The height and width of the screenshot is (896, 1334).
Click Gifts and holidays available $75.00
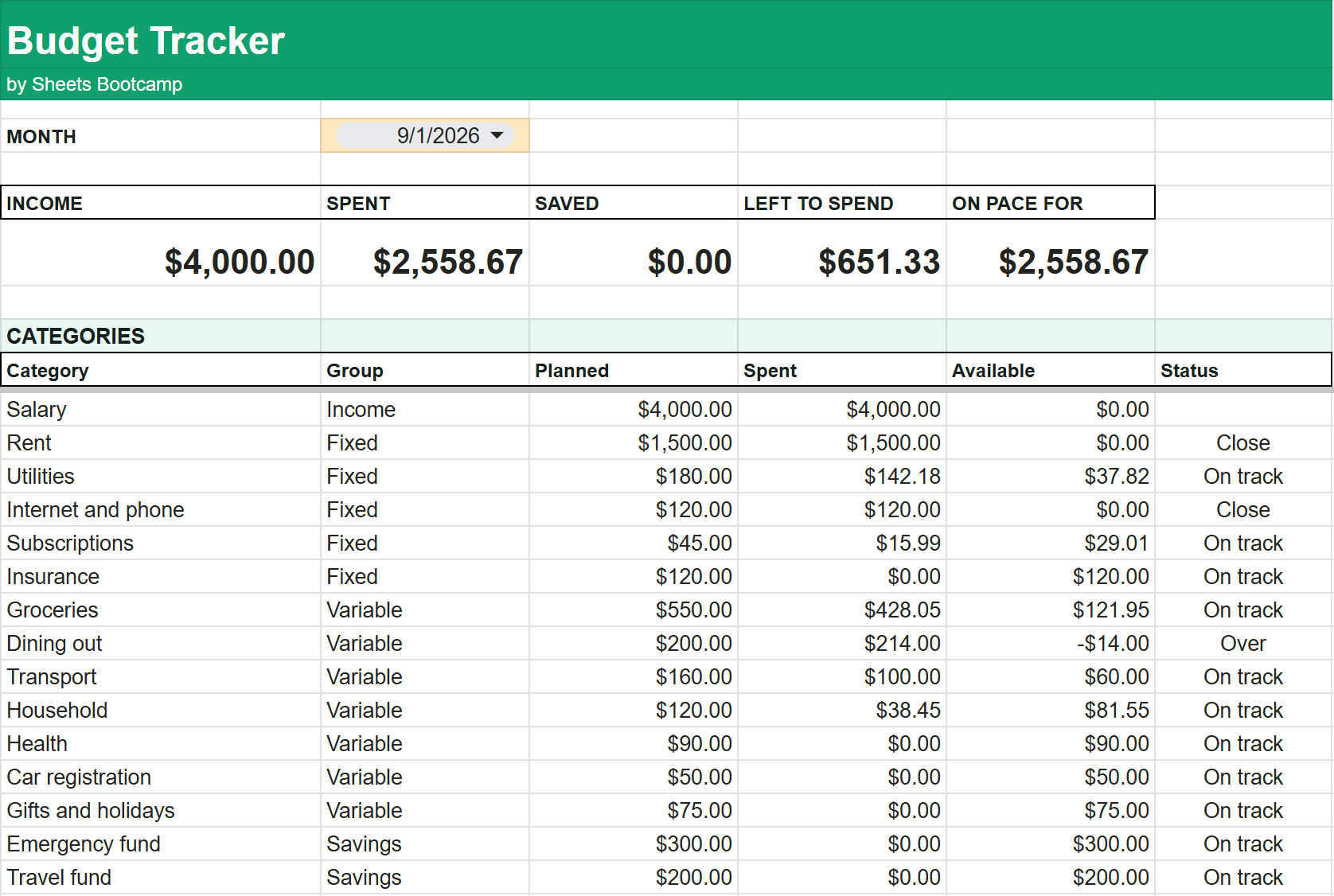tap(1051, 810)
